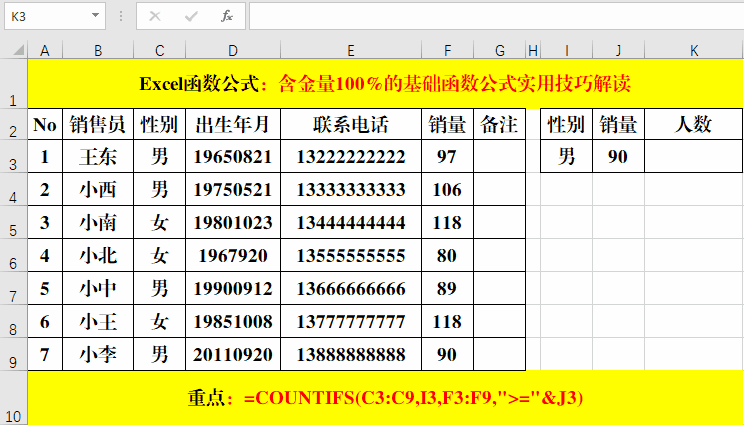Click the No cell with value 6
This screenshot has height=425, width=744.
click(x=45, y=321)
